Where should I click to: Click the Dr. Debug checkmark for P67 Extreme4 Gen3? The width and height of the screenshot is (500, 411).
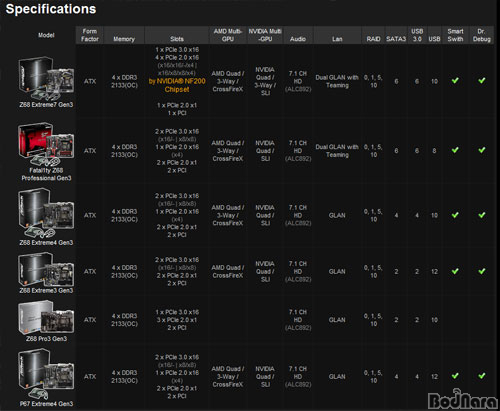pyautogui.click(x=482, y=376)
